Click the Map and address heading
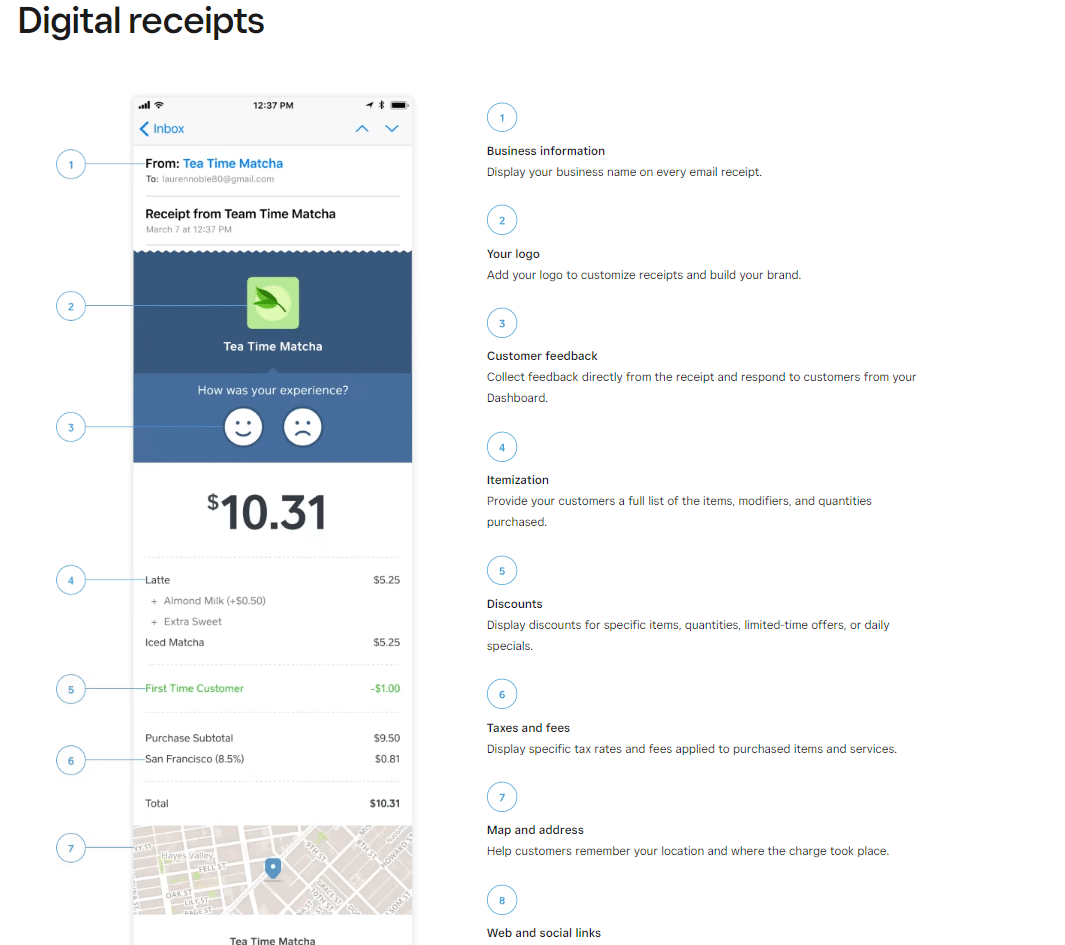 (x=535, y=830)
